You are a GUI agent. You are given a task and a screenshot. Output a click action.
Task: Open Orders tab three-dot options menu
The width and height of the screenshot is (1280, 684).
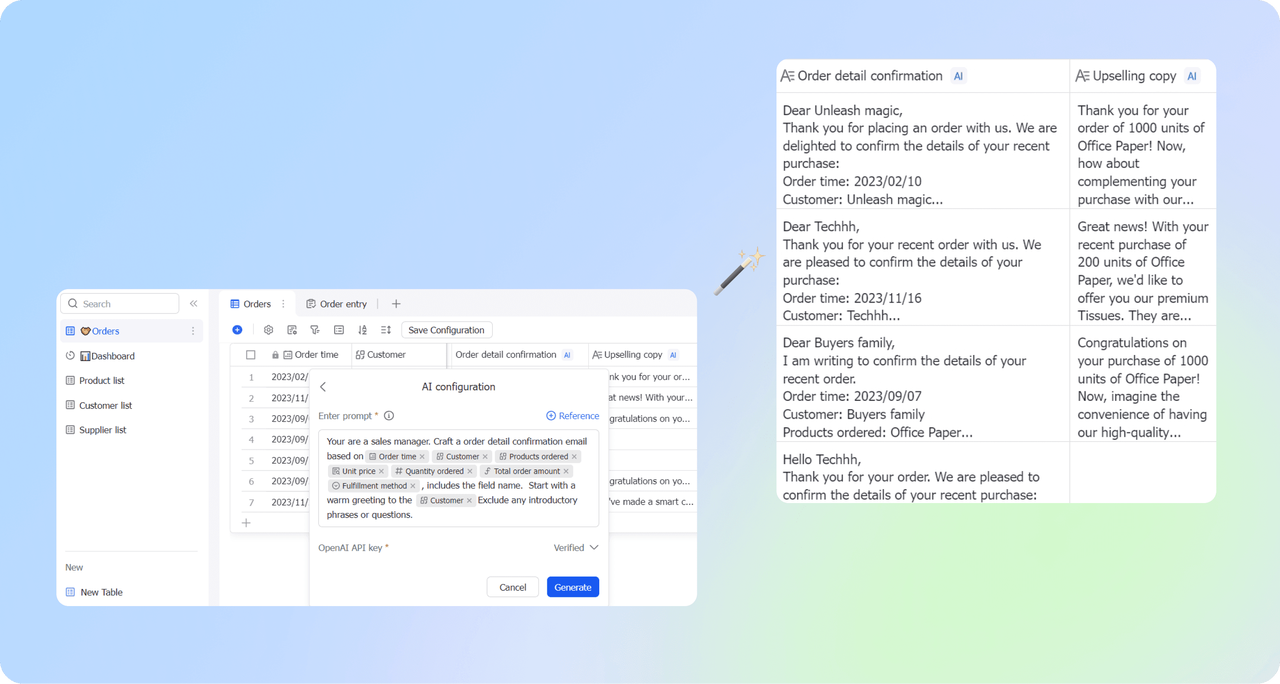pos(283,304)
